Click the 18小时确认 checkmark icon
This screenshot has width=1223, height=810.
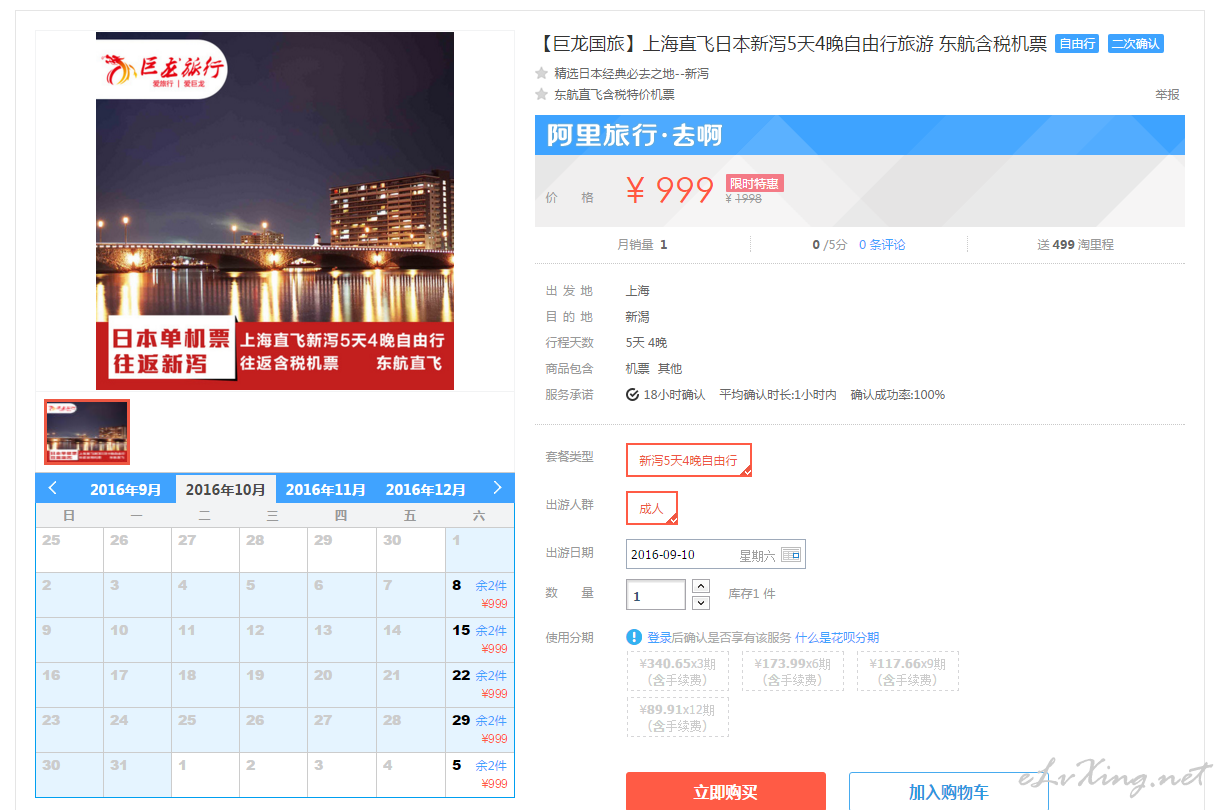tap(633, 395)
